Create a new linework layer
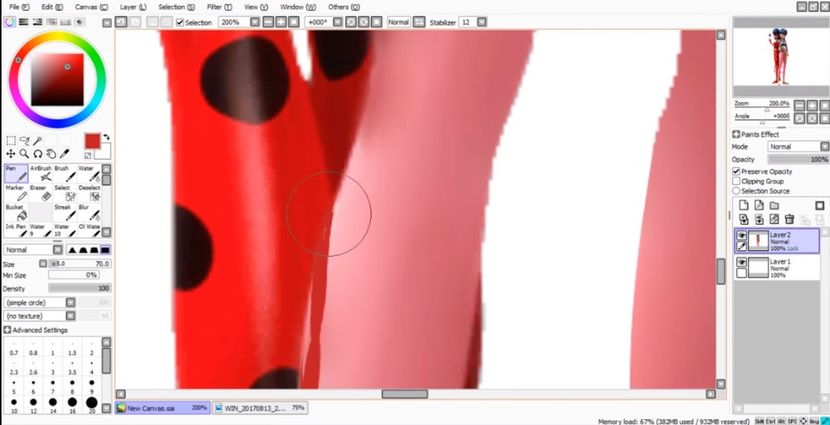This screenshot has height=425, width=830. [x=759, y=205]
